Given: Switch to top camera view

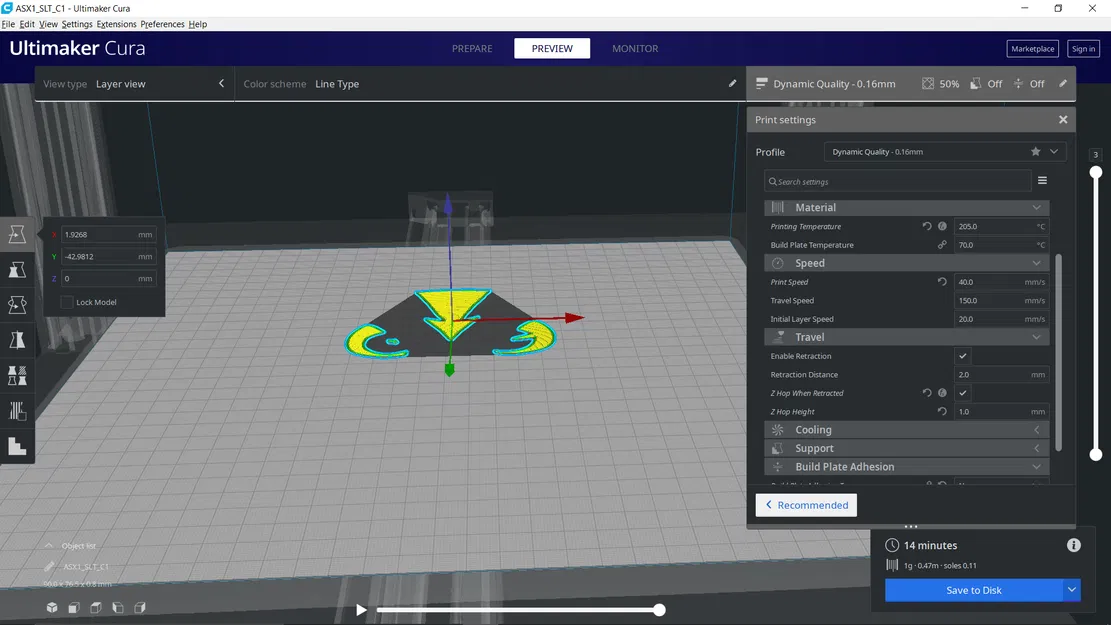Looking at the screenshot, I should click(x=96, y=607).
